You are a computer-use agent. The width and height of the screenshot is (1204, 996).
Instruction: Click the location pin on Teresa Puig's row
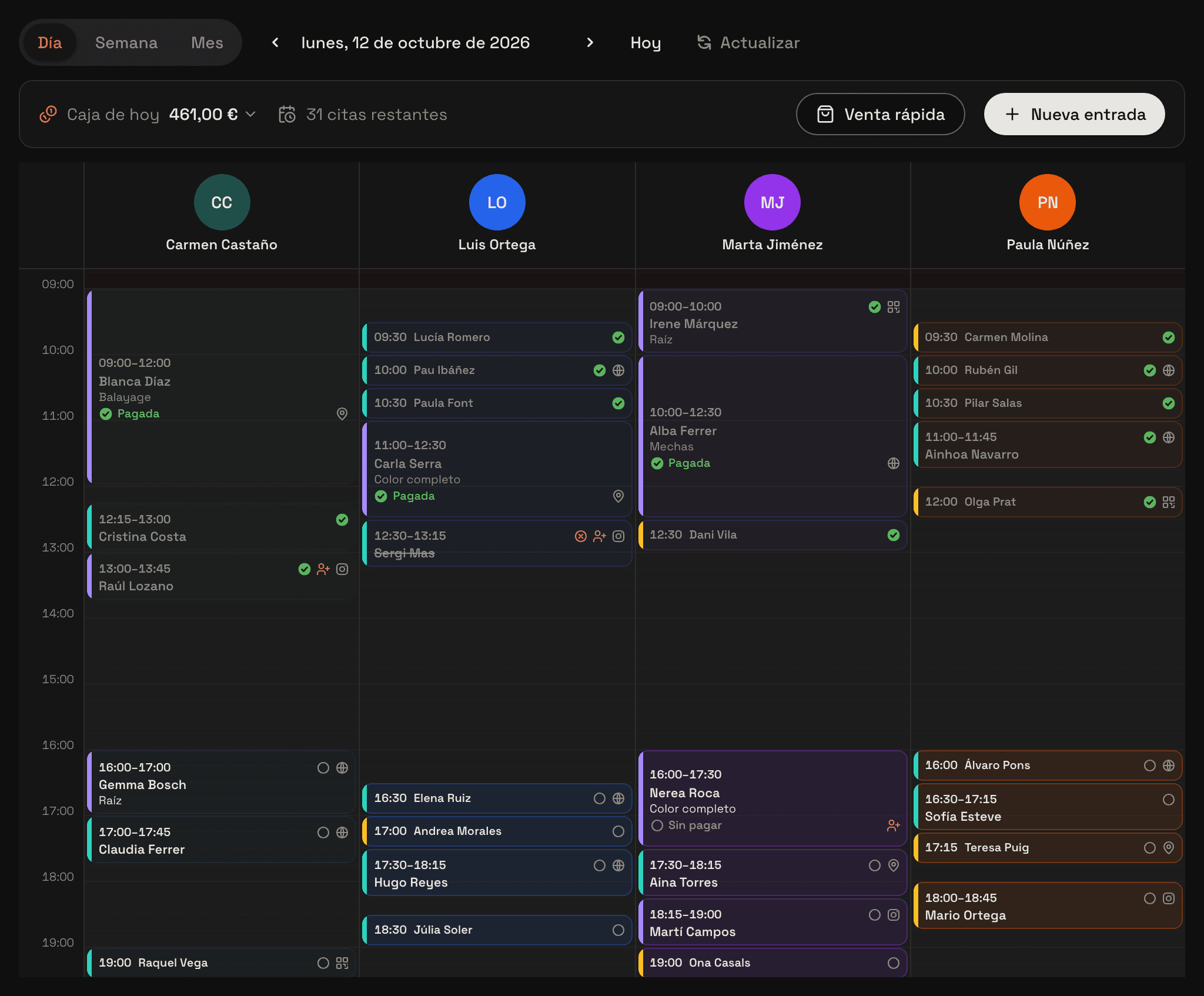coord(1169,848)
